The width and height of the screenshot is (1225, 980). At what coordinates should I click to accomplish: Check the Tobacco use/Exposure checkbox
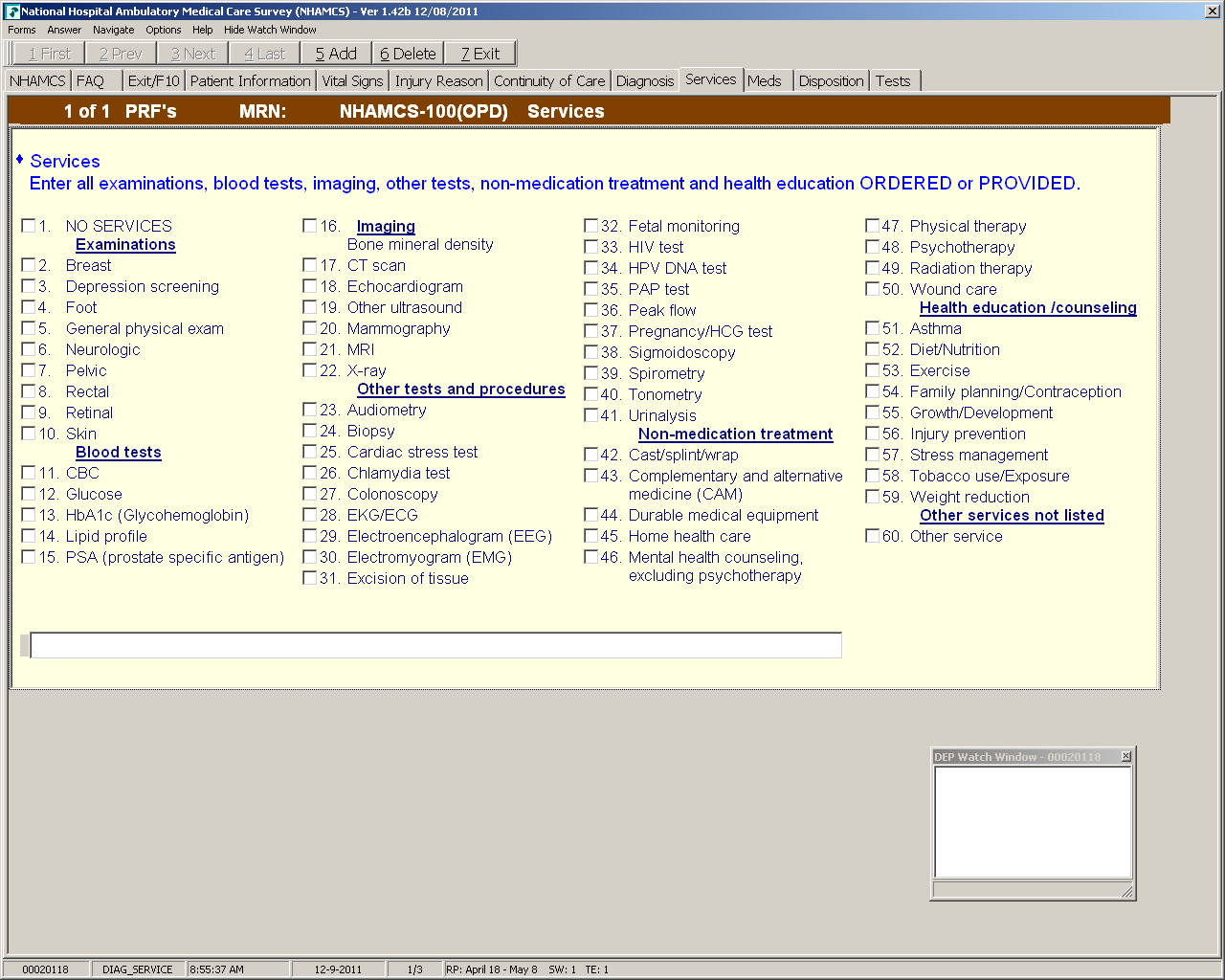[873, 476]
